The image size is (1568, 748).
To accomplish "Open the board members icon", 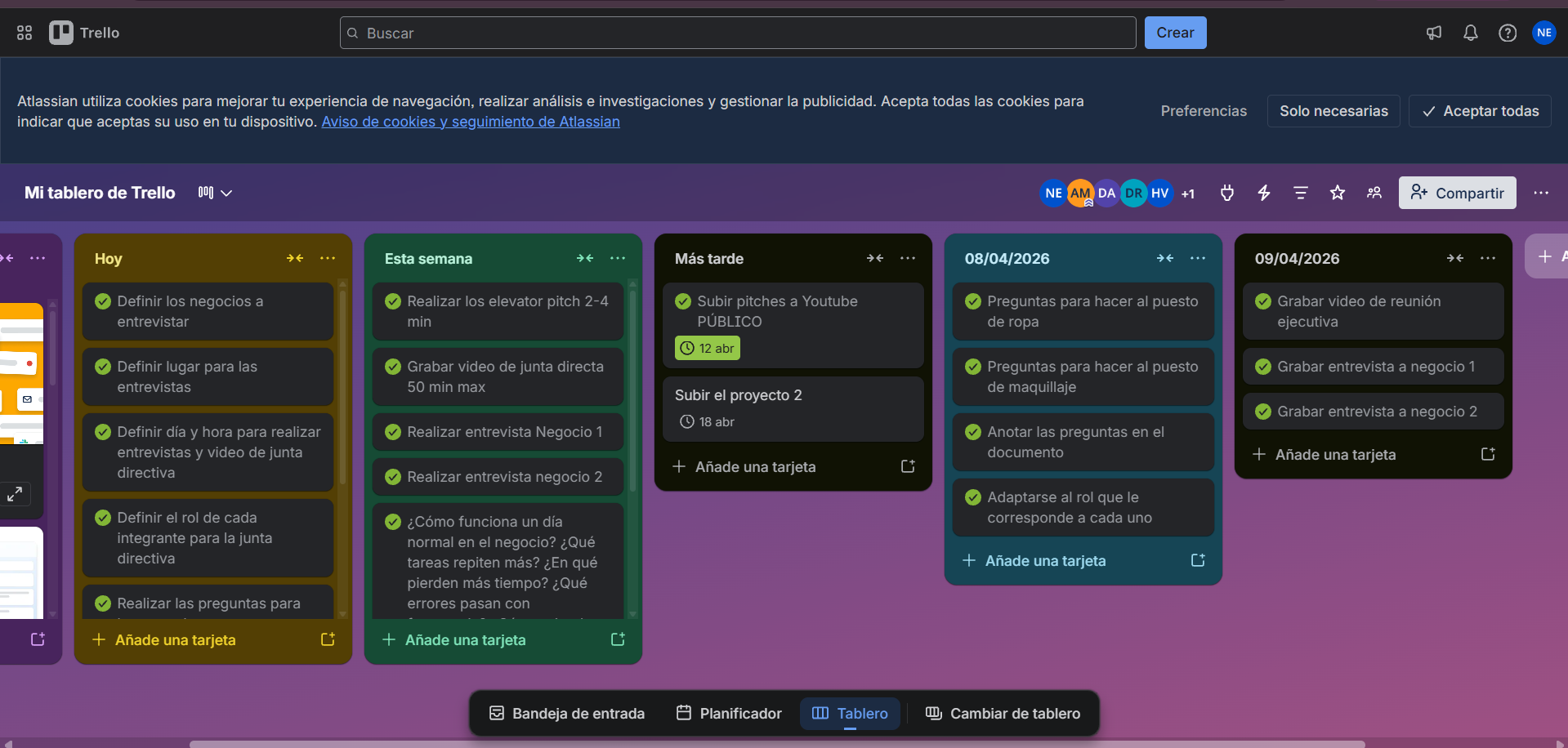I will click(x=1374, y=193).
